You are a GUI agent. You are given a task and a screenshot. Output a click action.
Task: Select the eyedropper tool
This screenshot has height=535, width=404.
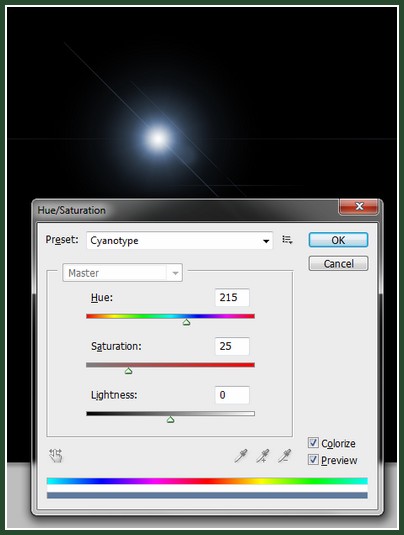tap(241, 456)
